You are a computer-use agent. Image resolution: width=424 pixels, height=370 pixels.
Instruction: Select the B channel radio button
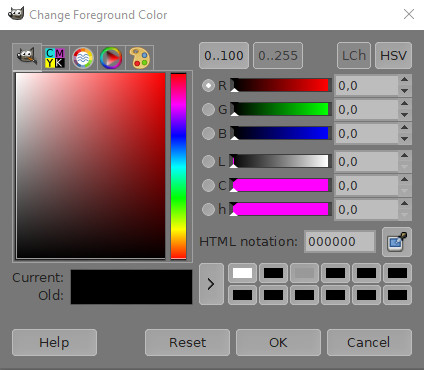click(208, 134)
